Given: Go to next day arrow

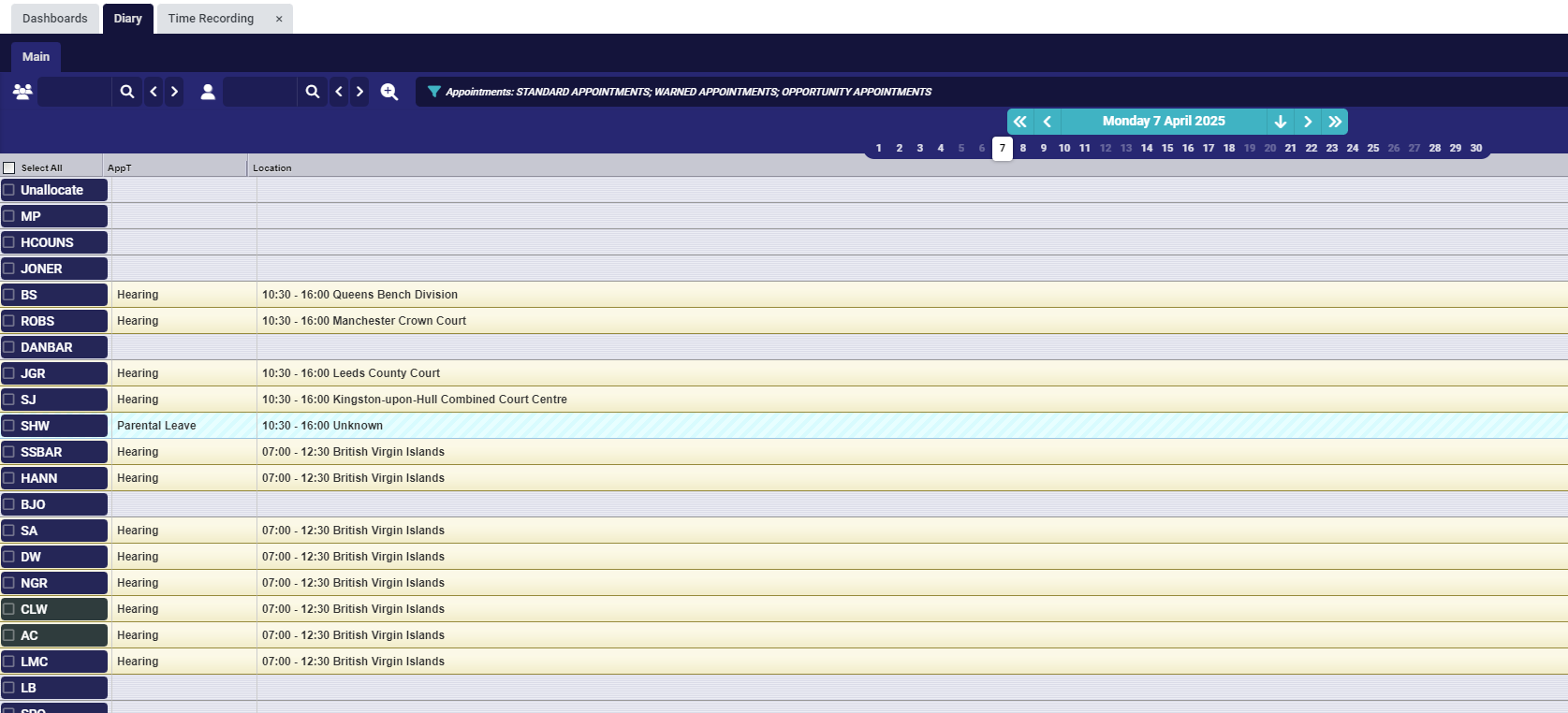Looking at the screenshot, I should click(1308, 122).
